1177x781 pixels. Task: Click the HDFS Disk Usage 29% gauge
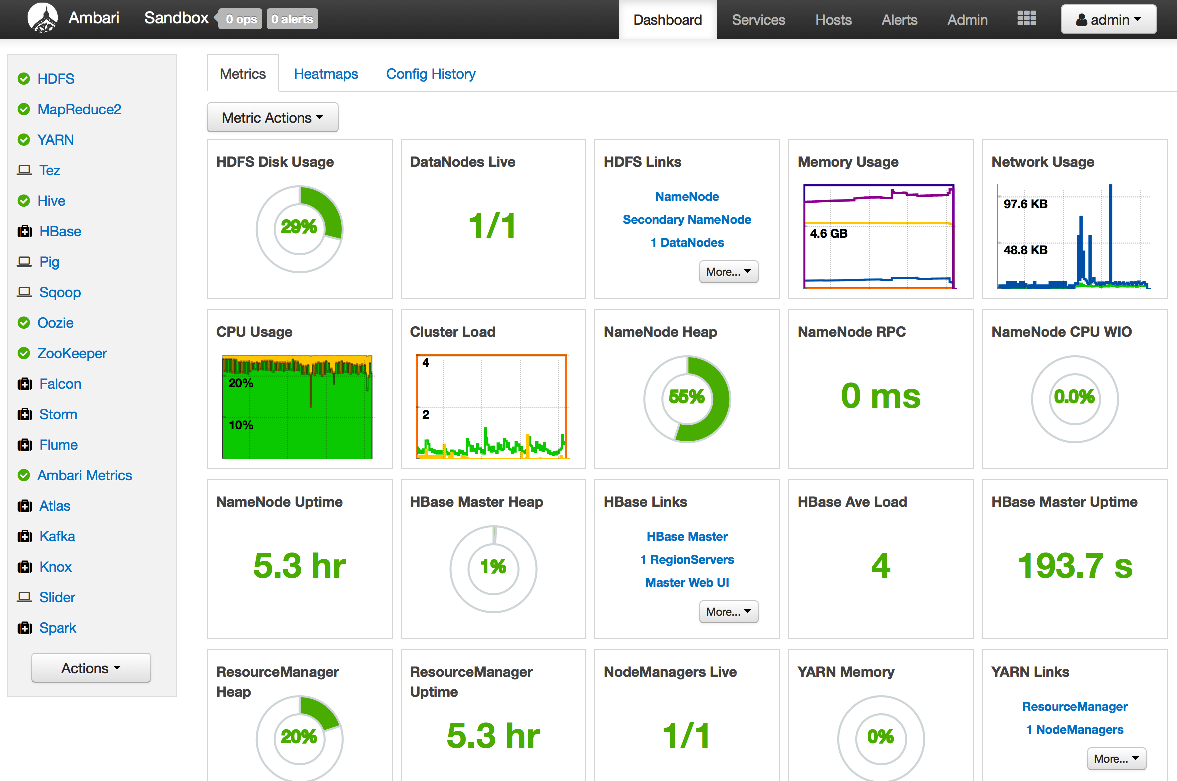[300, 228]
